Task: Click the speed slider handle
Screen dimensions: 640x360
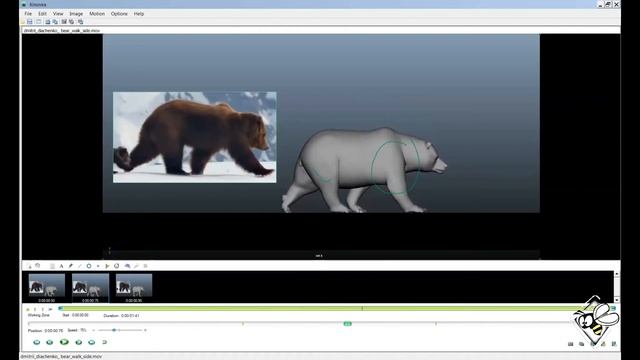Action: coord(114,330)
